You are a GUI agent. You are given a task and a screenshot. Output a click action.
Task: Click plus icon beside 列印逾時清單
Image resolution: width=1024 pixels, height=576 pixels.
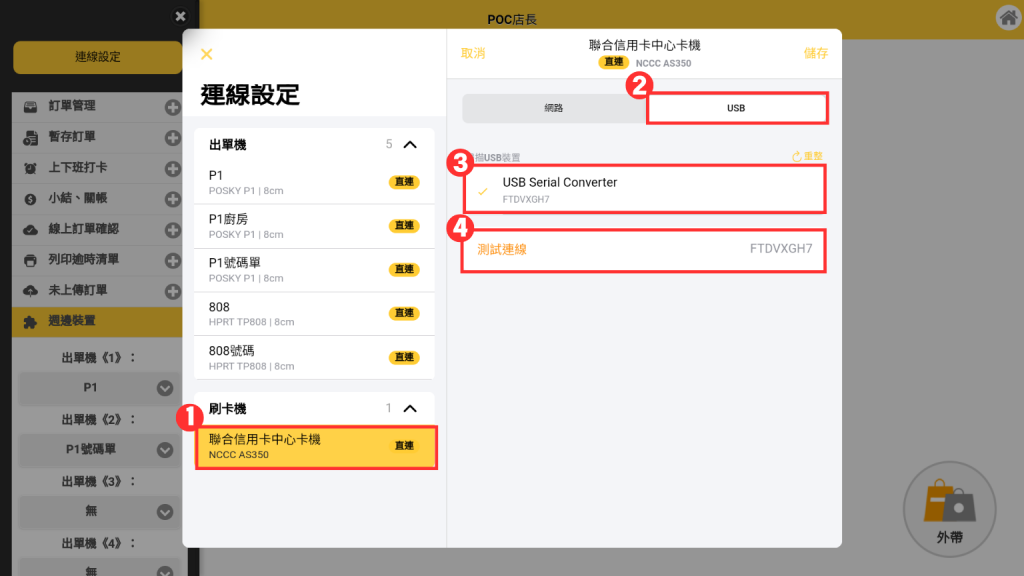tap(172, 261)
